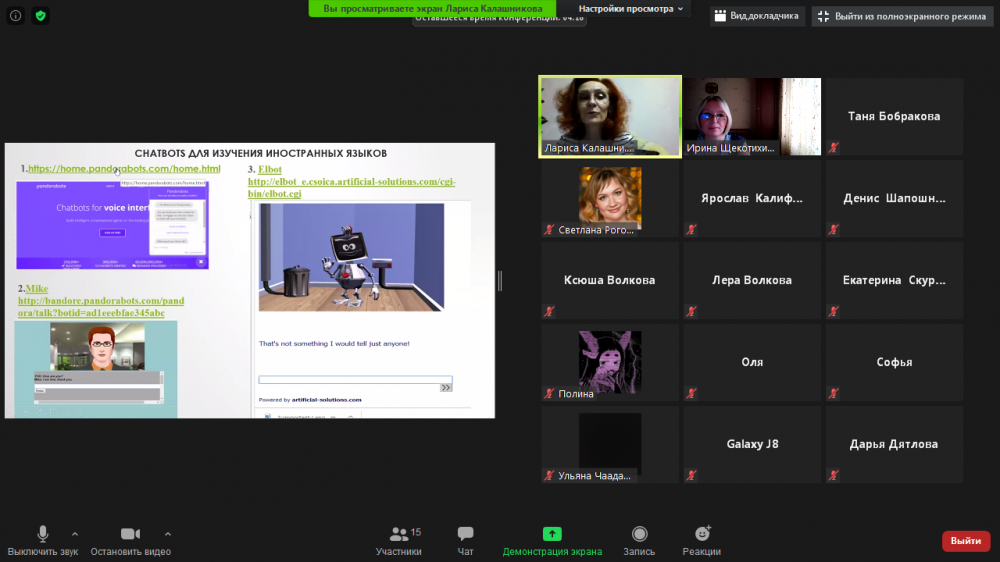
Task: Click the green encryption shield icon
Action: click(x=40, y=16)
